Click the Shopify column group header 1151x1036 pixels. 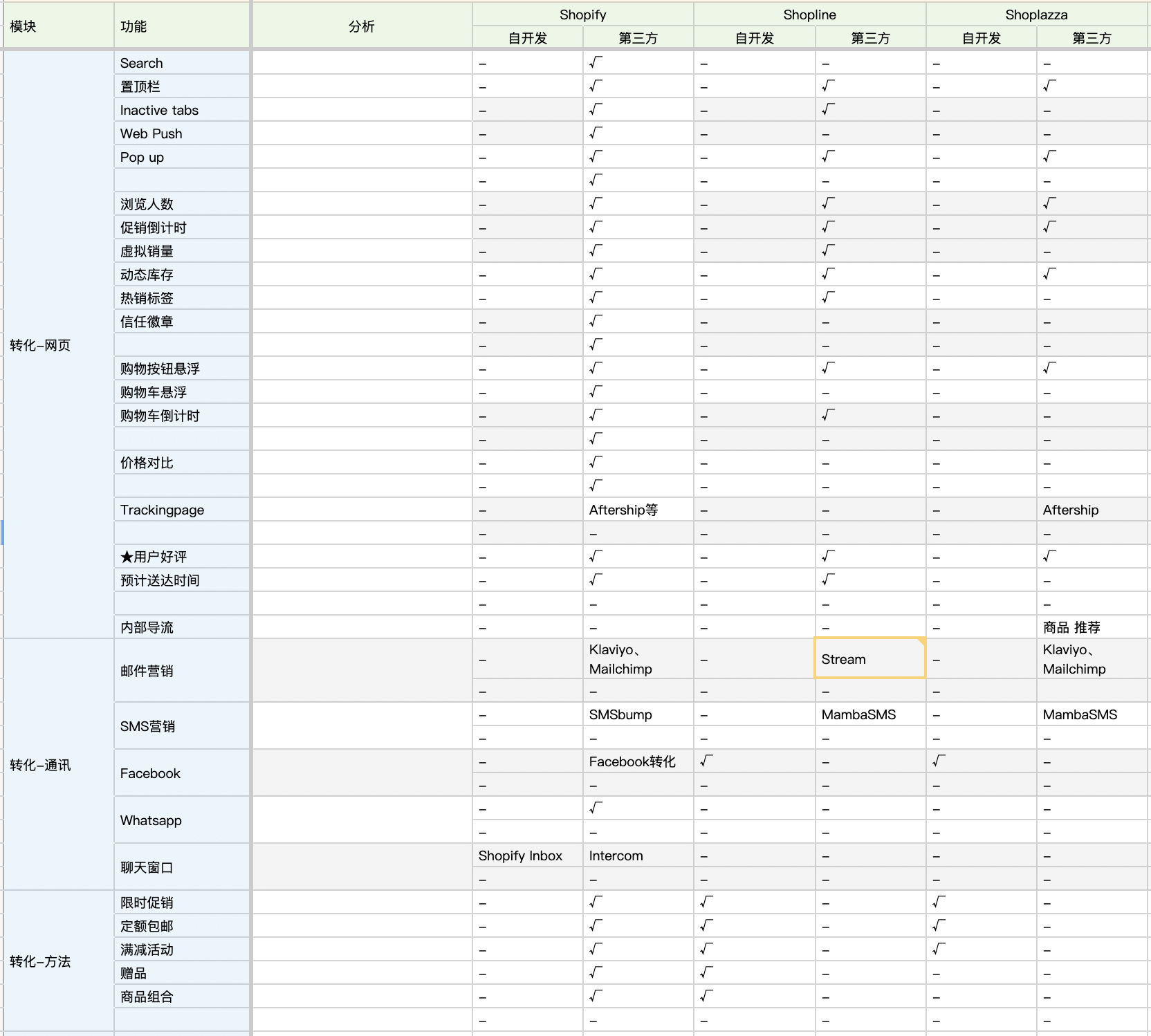click(x=582, y=15)
